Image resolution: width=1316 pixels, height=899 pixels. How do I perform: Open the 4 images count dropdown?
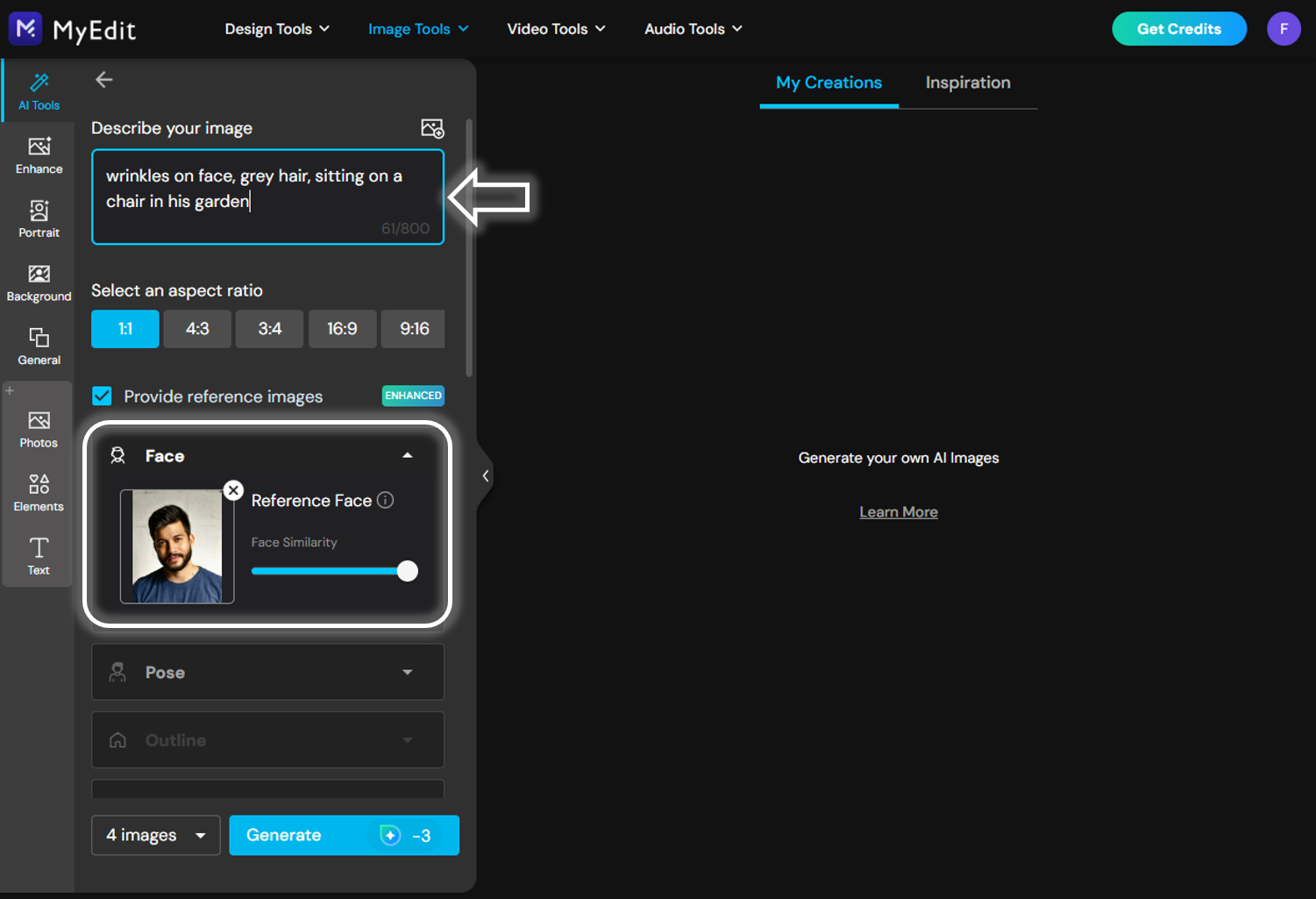(155, 835)
